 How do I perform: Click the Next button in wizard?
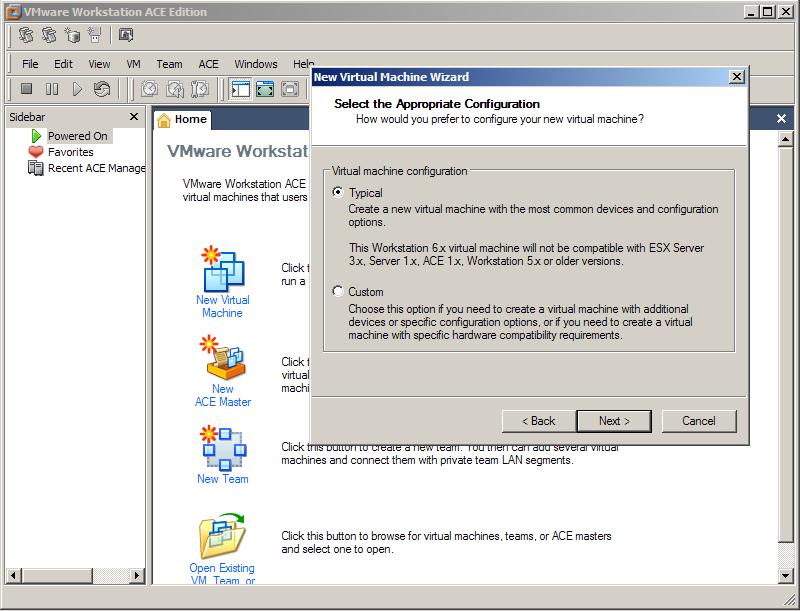(x=615, y=421)
